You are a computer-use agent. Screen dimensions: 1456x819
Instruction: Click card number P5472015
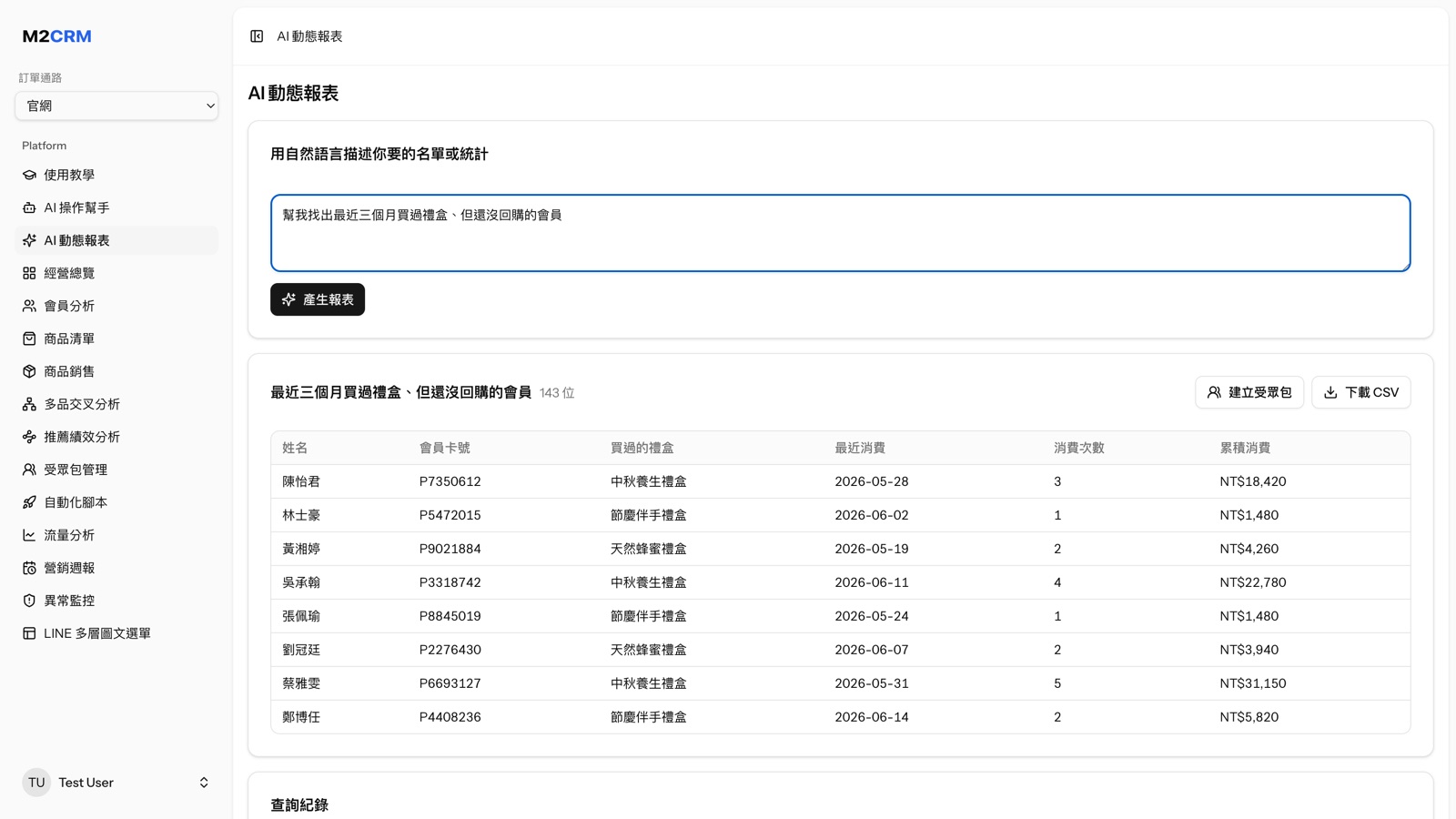[x=450, y=515]
